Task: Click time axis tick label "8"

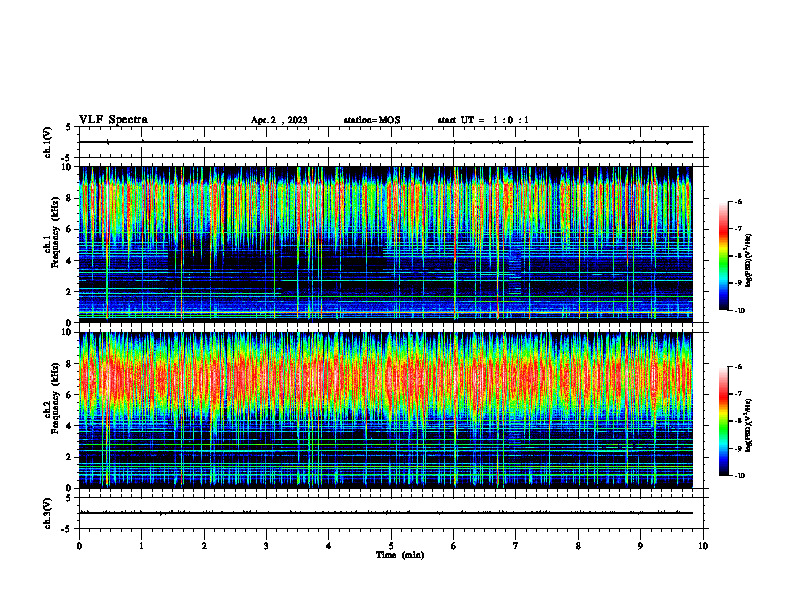Action: 578,546
